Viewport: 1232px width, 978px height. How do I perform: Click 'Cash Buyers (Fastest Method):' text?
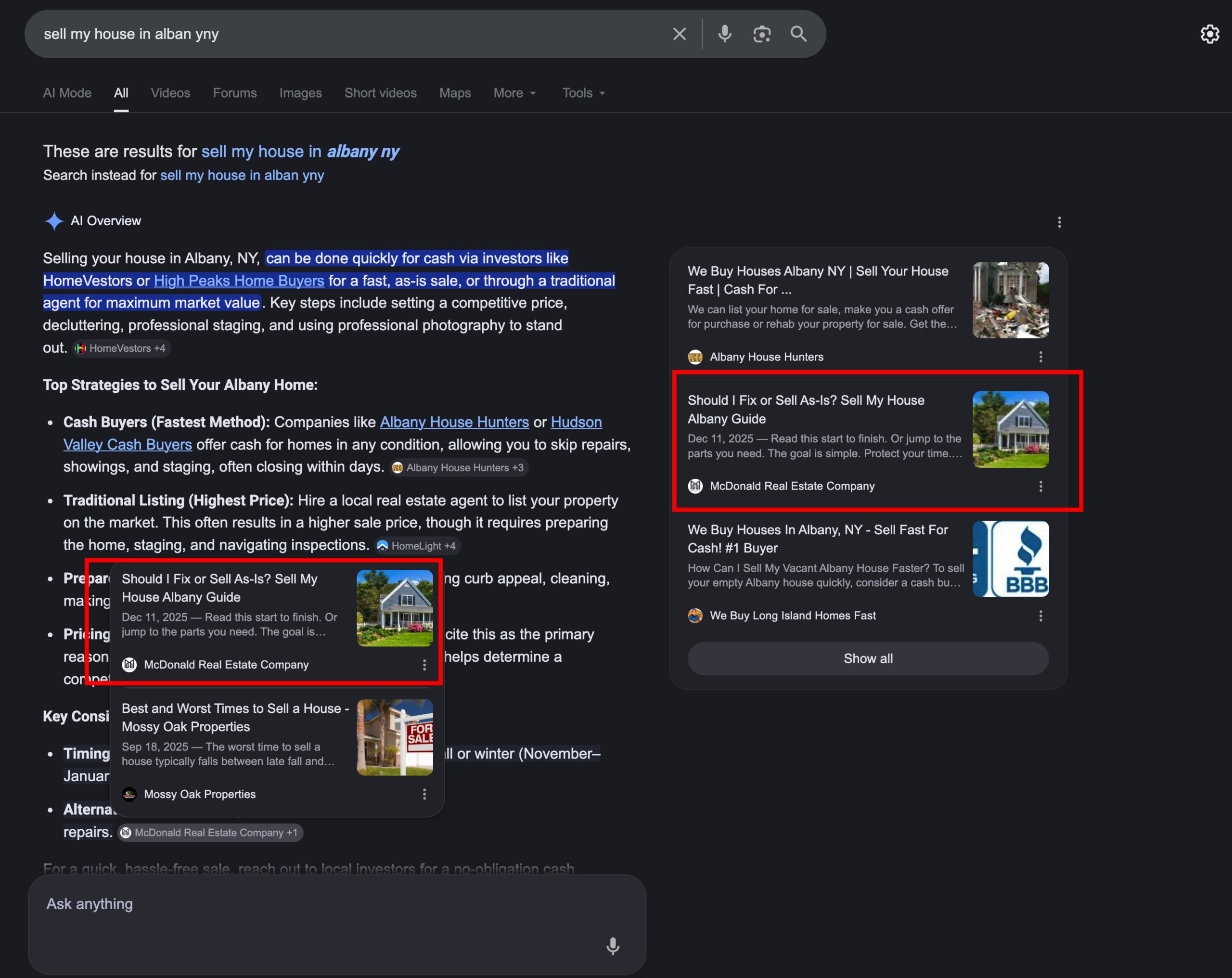[x=167, y=423]
